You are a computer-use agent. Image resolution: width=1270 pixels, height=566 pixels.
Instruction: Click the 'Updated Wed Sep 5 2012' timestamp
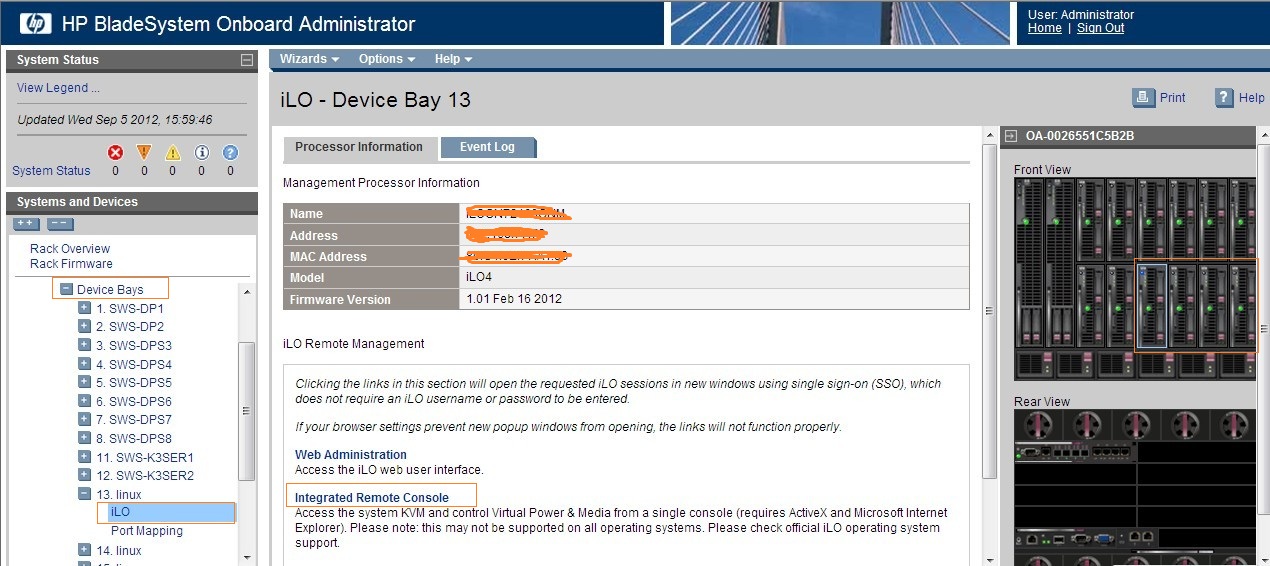click(x=115, y=120)
